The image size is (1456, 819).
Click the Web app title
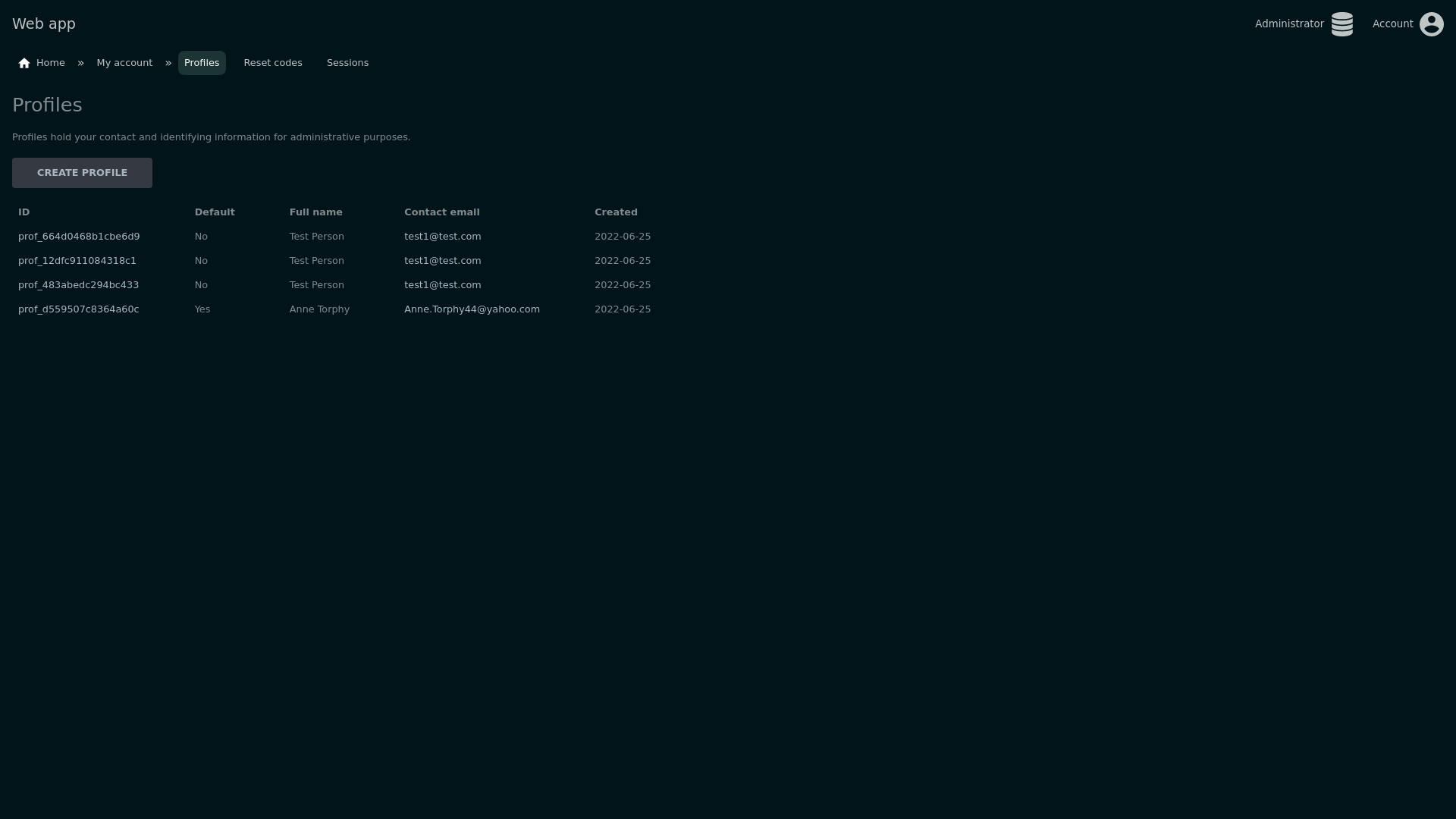[x=44, y=24]
